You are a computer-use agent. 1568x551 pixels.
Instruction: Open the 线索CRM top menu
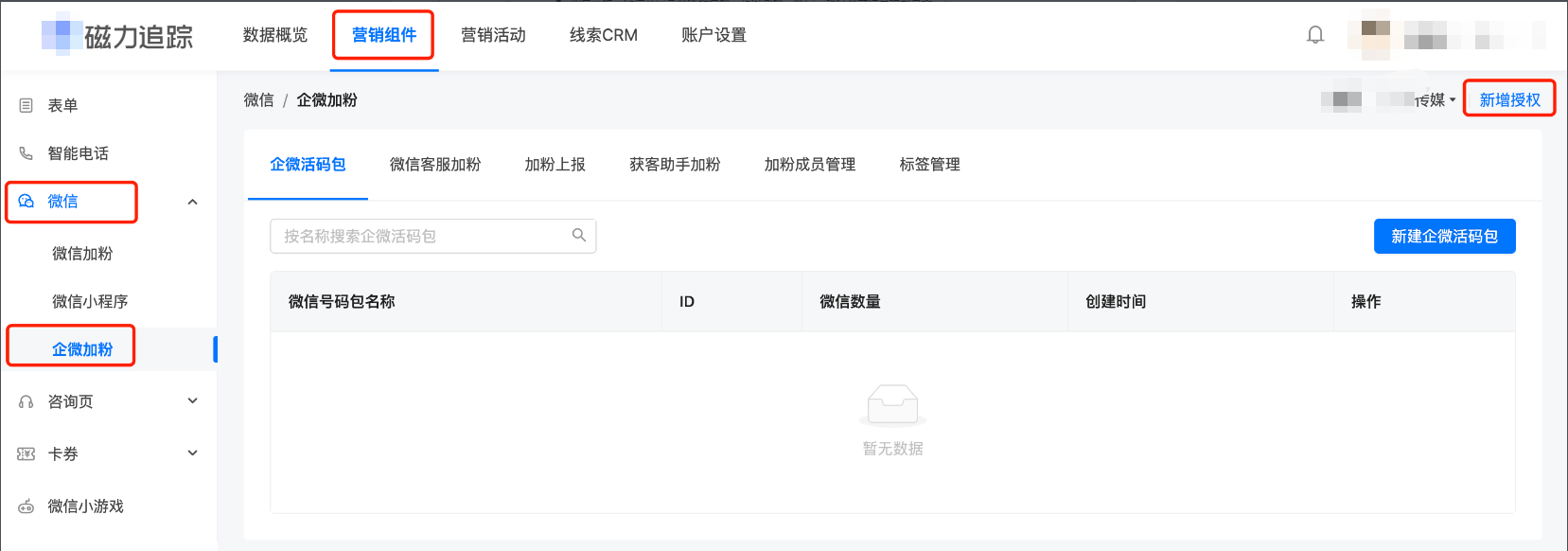pyautogui.click(x=604, y=35)
